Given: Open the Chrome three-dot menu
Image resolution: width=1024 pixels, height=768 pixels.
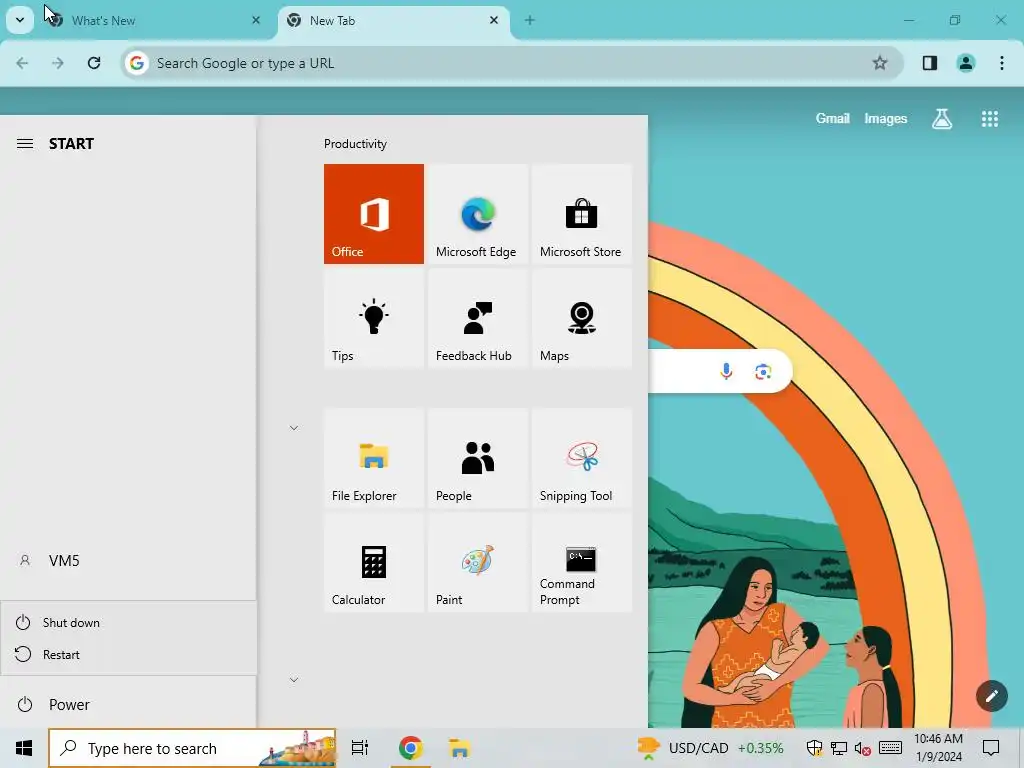Looking at the screenshot, I should pos(1001,63).
